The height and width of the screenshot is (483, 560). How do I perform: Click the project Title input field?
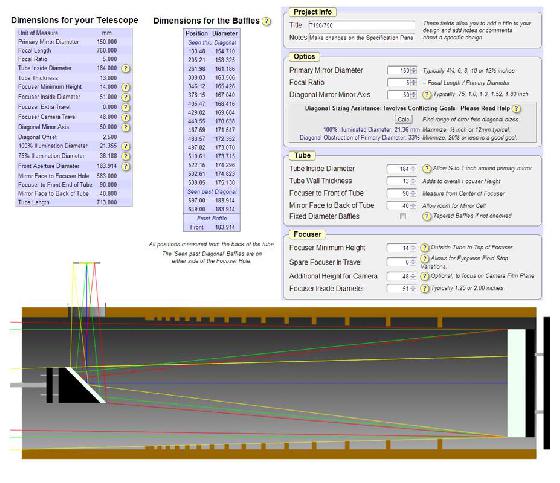click(361, 25)
